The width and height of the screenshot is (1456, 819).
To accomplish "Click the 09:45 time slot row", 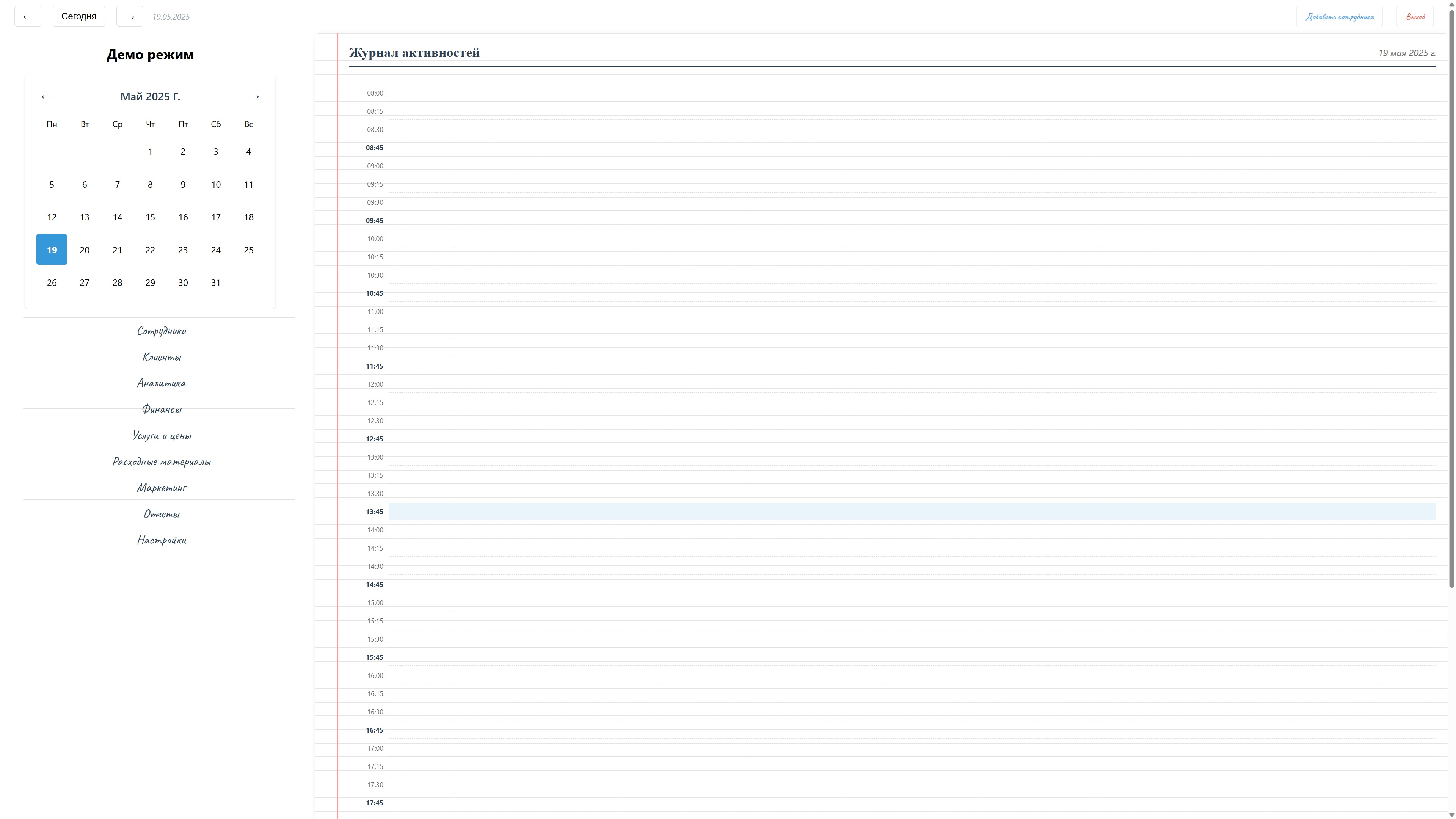I will tap(912, 220).
